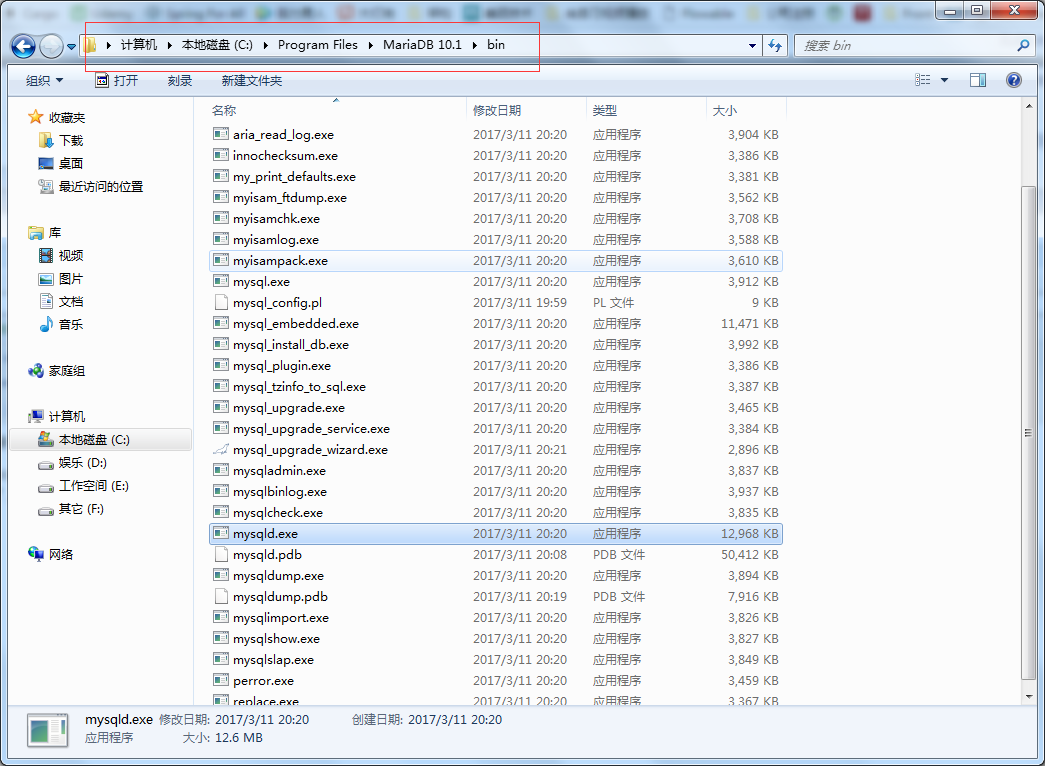Viewport: 1045px width, 766px height.
Task: Click the search magnifier icon
Action: pyautogui.click(x=1024, y=45)
